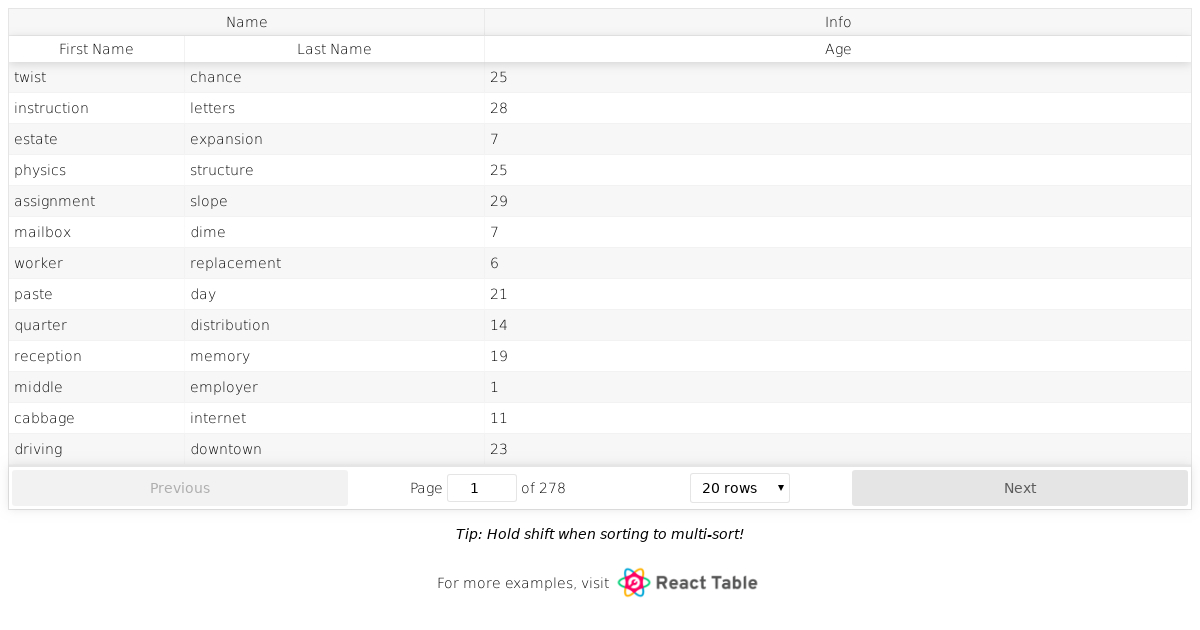
Task: Click the Info group header
Action: pos(837,22)
